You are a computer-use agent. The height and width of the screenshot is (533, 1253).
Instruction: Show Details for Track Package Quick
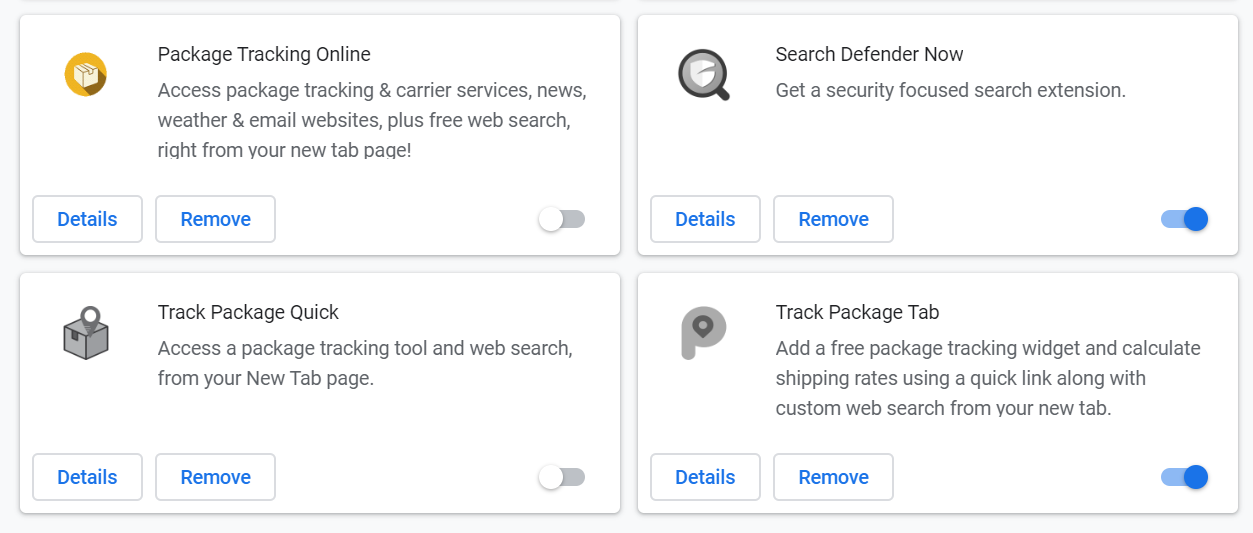[87, 477]
